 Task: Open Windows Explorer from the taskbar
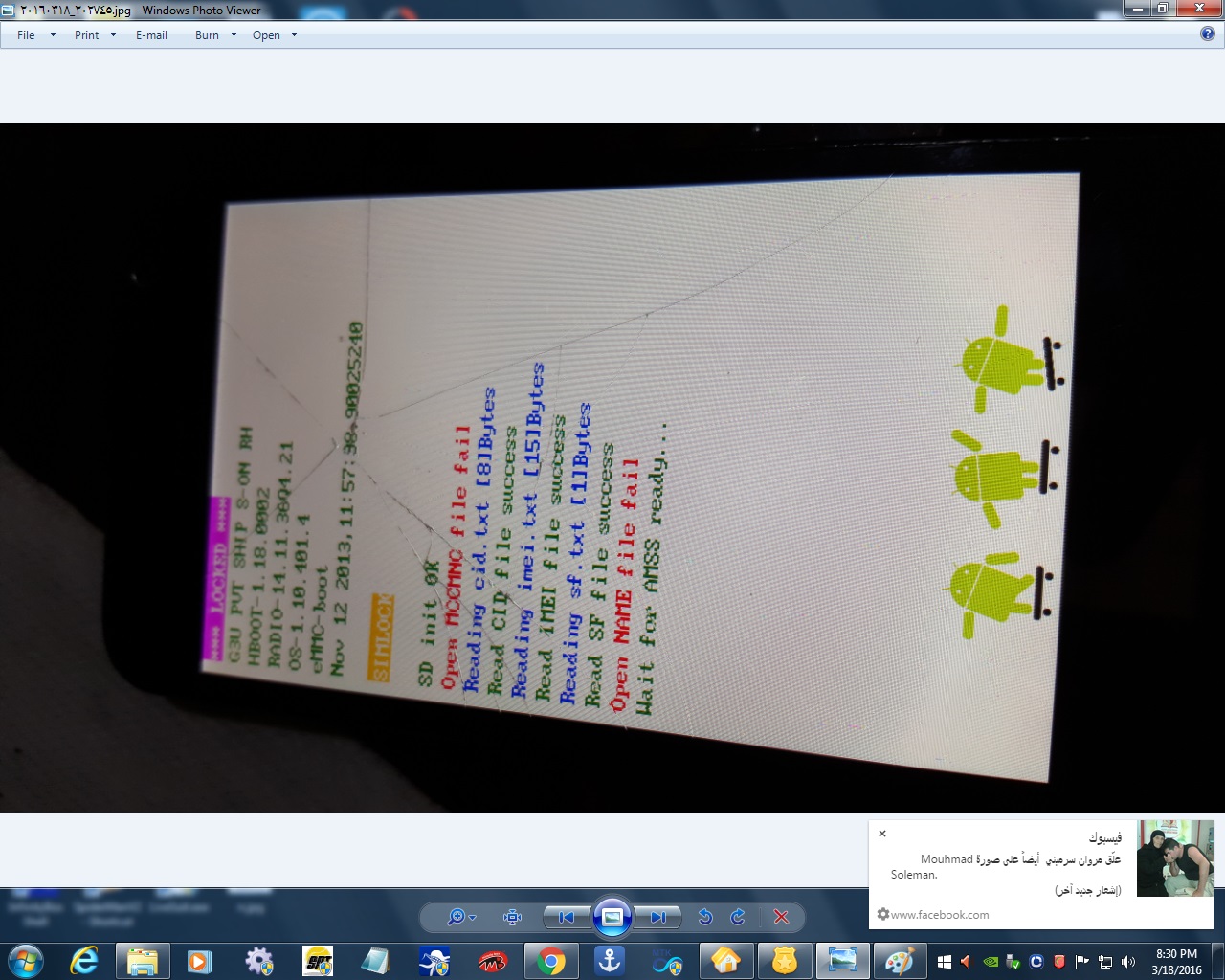tap(143, 961)
